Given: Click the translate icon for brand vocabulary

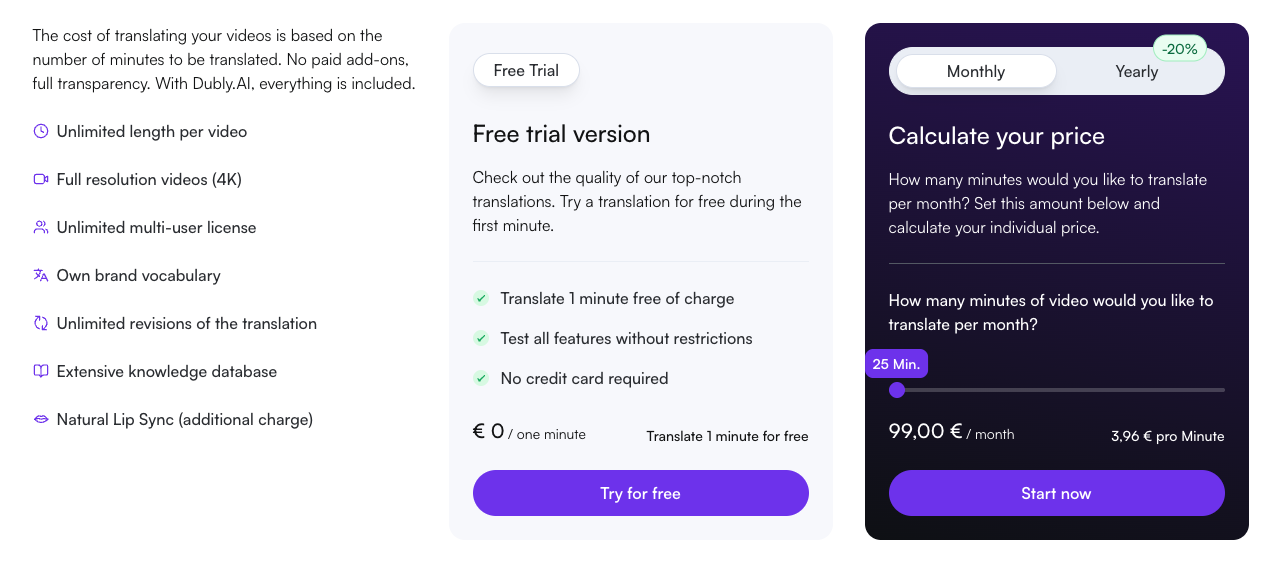Looking at the screenshot, I should pyautogui.click(x=41, y=275).
